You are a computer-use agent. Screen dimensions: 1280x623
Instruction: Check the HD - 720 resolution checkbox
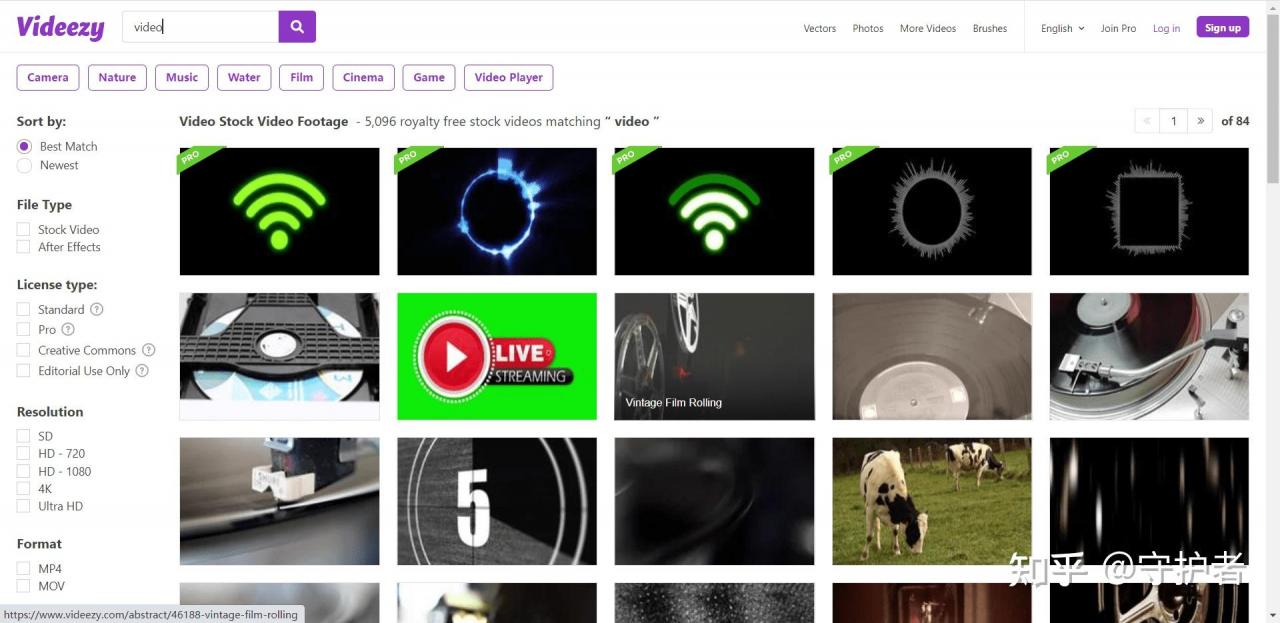click(23, 454)
